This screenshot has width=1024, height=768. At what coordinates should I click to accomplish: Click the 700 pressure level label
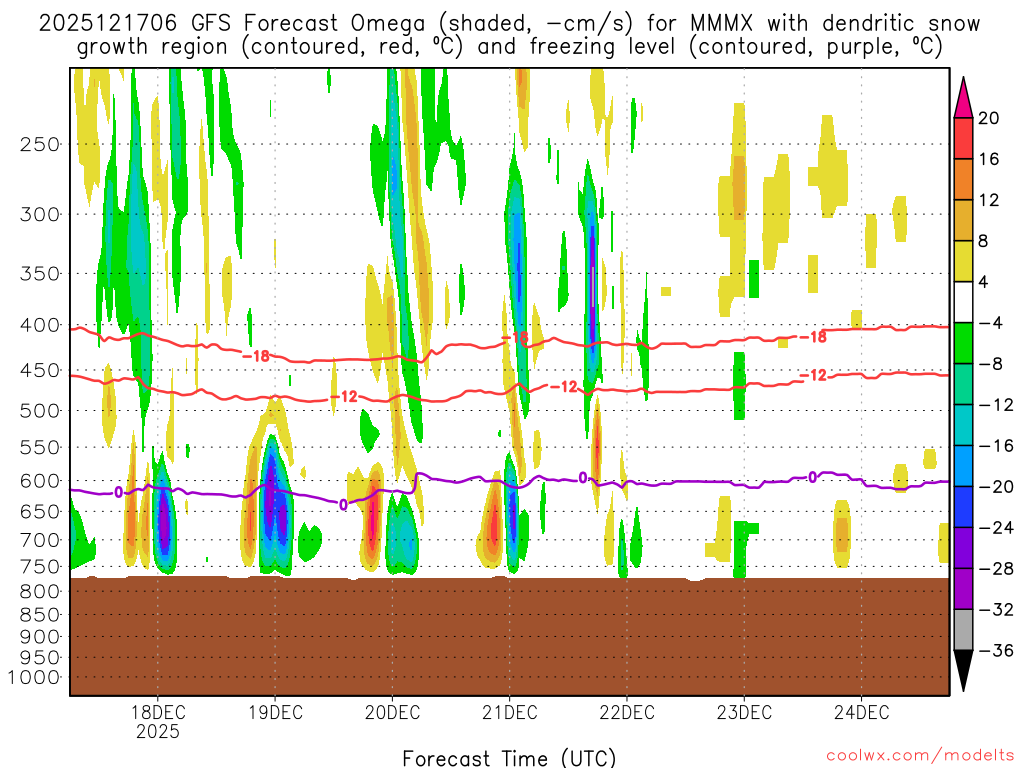point(41,540)
